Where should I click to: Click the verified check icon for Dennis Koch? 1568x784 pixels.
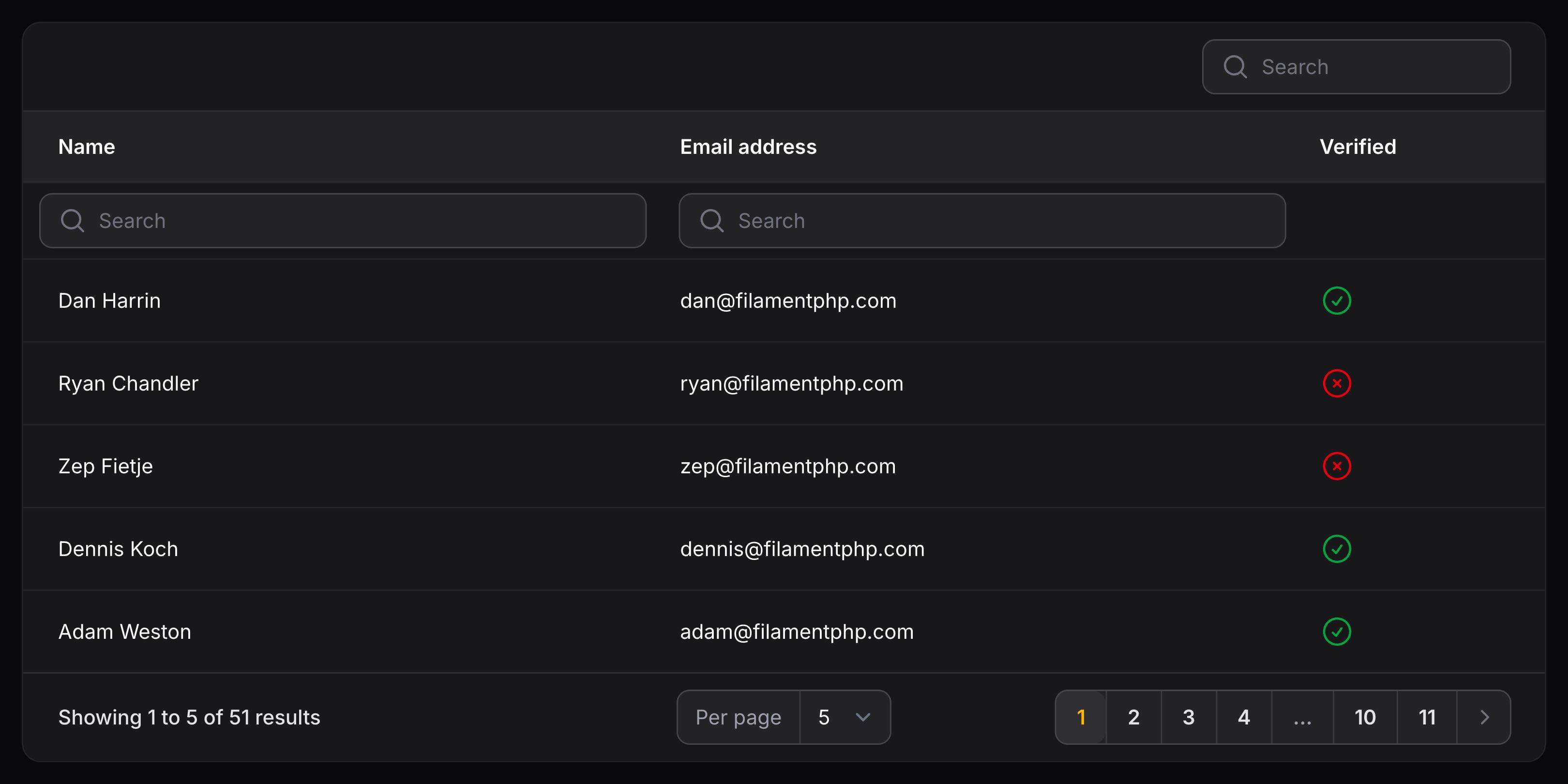1337,549
